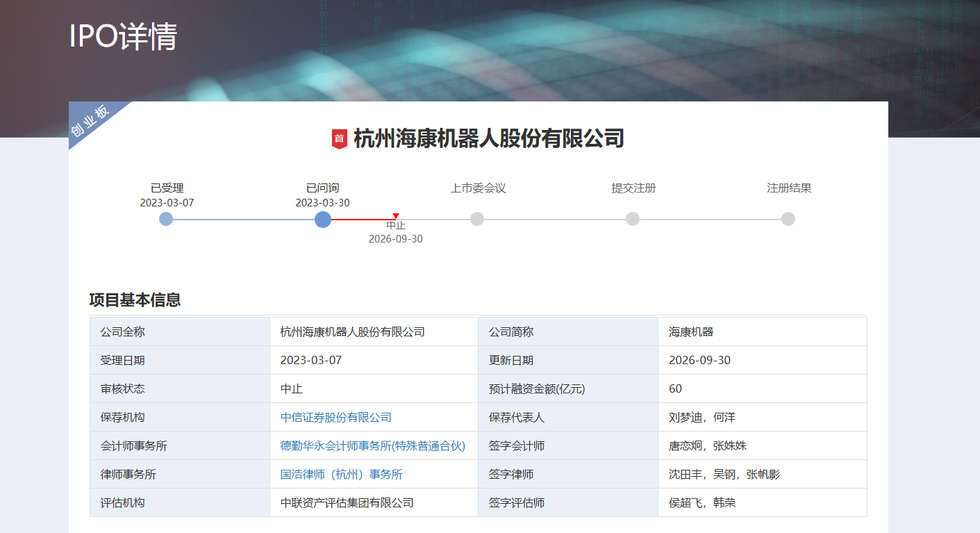
Task: Click the 会计师事务所 label cell
Action: [180, 446]
